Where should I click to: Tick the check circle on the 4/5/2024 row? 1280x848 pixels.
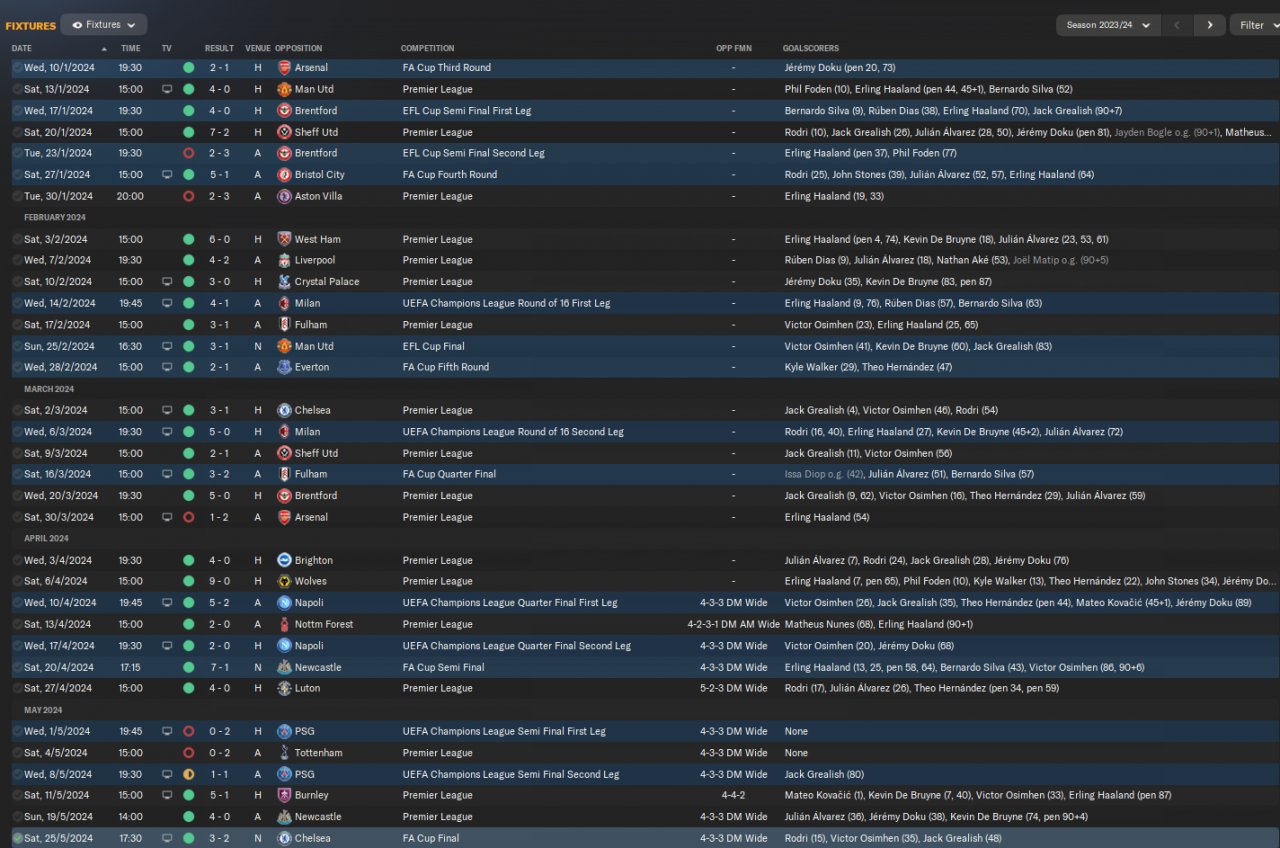(x=17, y=753)
